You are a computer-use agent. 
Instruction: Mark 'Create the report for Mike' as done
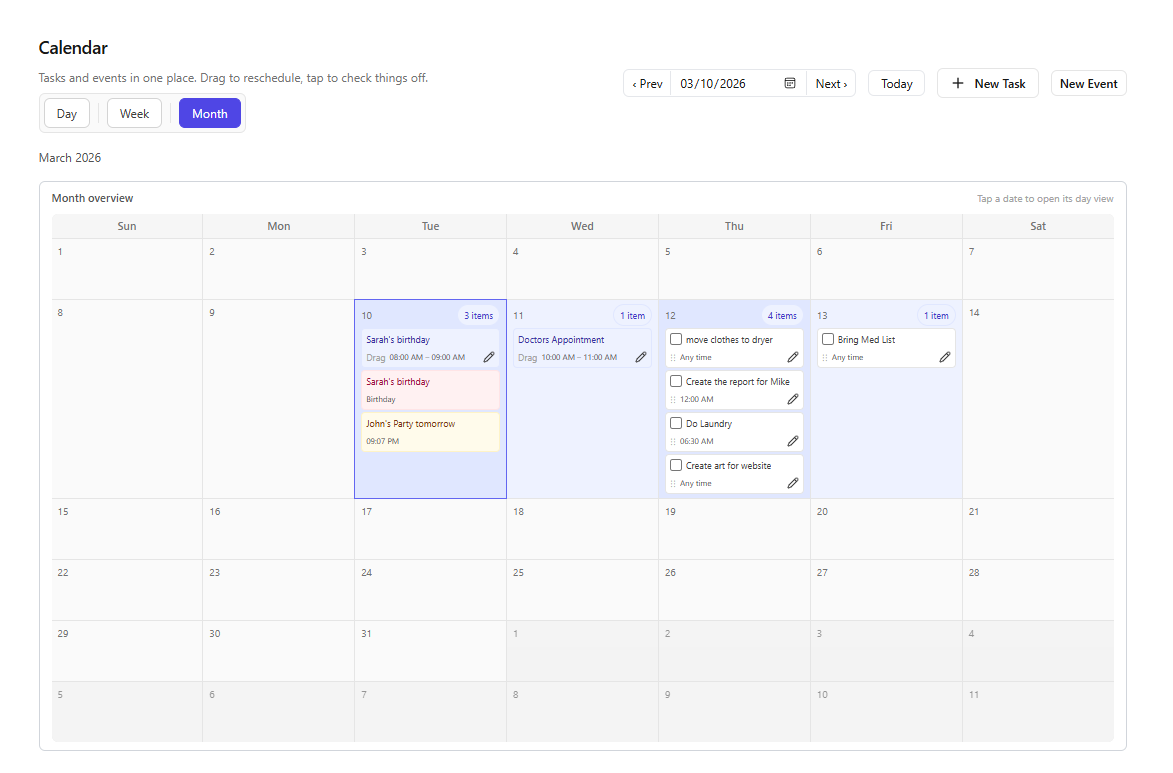click(675, 381)
